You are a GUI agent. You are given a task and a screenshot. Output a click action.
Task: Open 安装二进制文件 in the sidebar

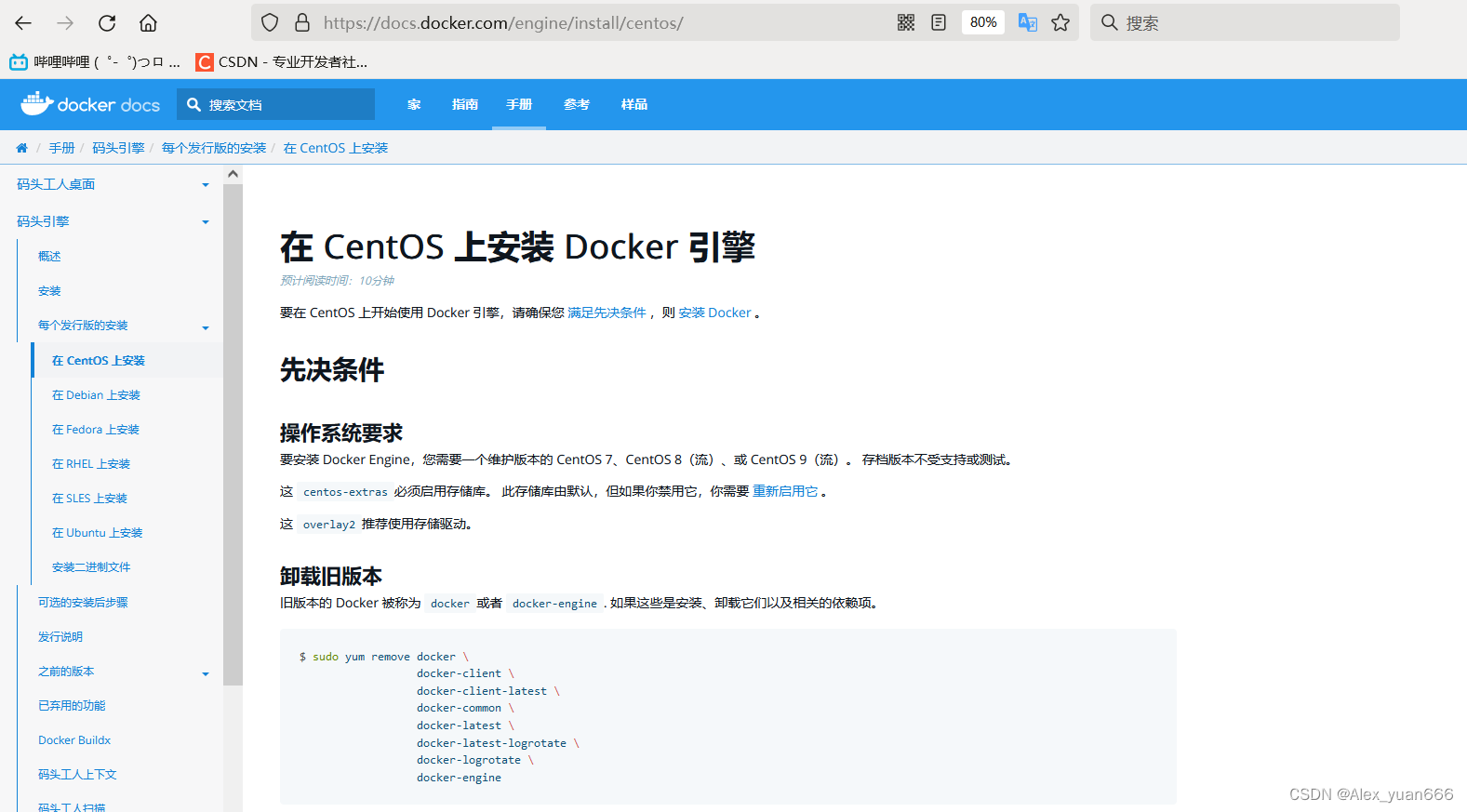(91, 567)
